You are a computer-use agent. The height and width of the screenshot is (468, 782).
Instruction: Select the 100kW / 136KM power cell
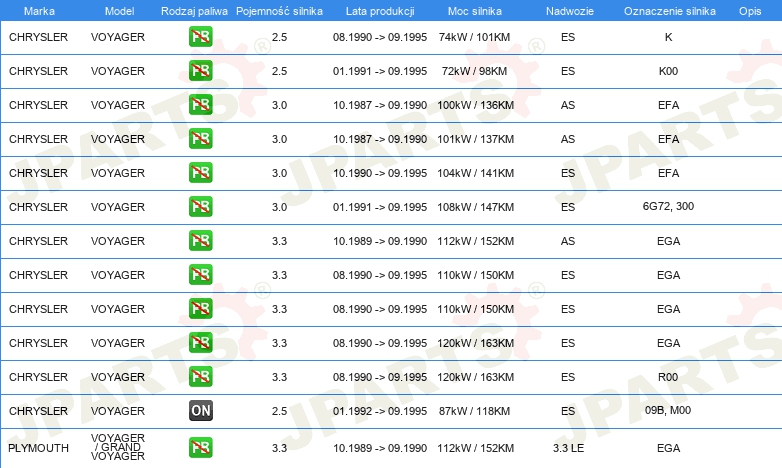475,105
